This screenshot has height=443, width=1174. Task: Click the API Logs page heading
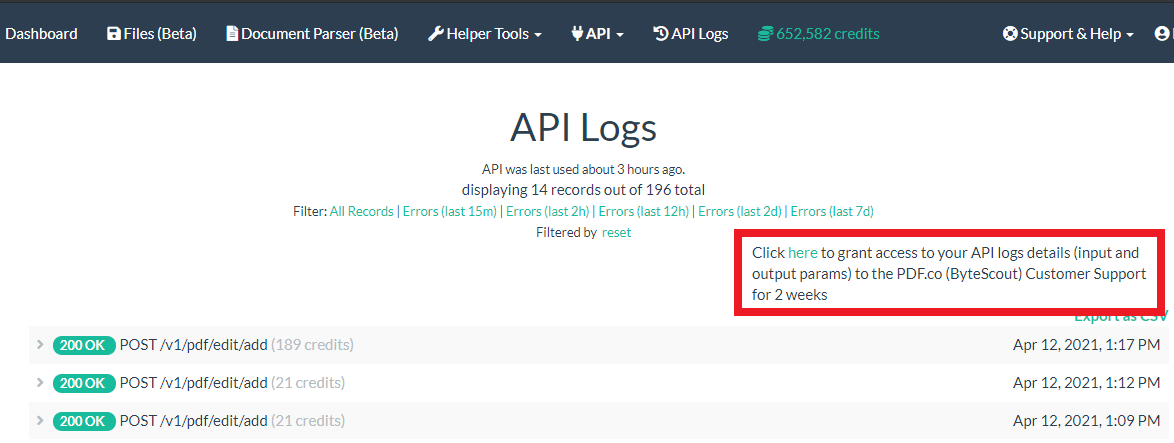[583, 127]
